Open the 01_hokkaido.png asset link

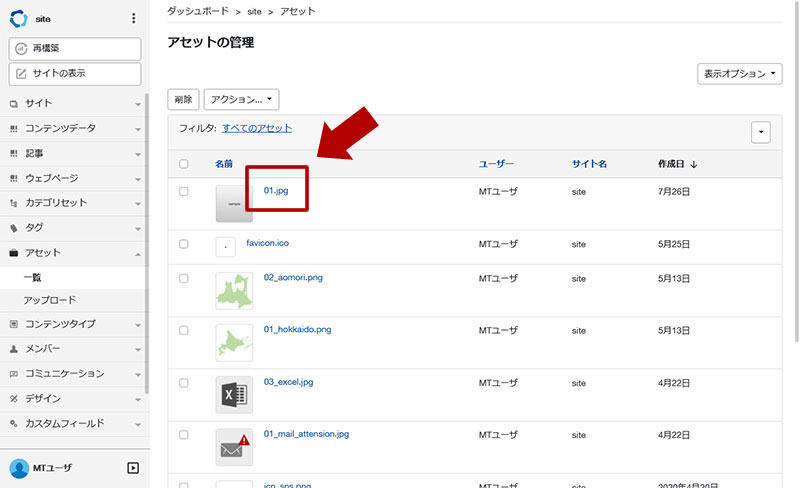pos(297,330)
